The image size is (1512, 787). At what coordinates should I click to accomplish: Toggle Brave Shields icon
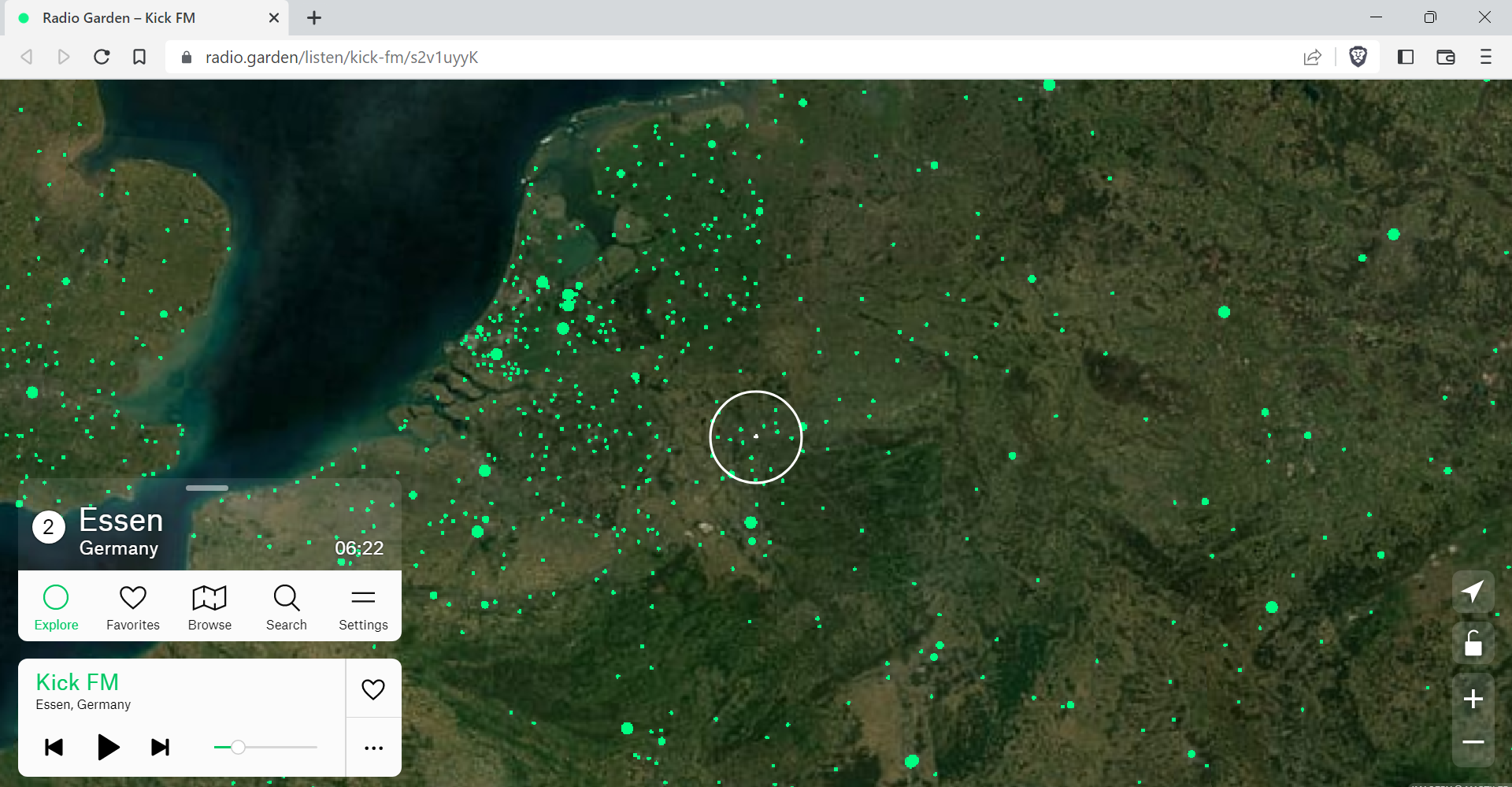pyautogui.click(x=1358, y=57)
